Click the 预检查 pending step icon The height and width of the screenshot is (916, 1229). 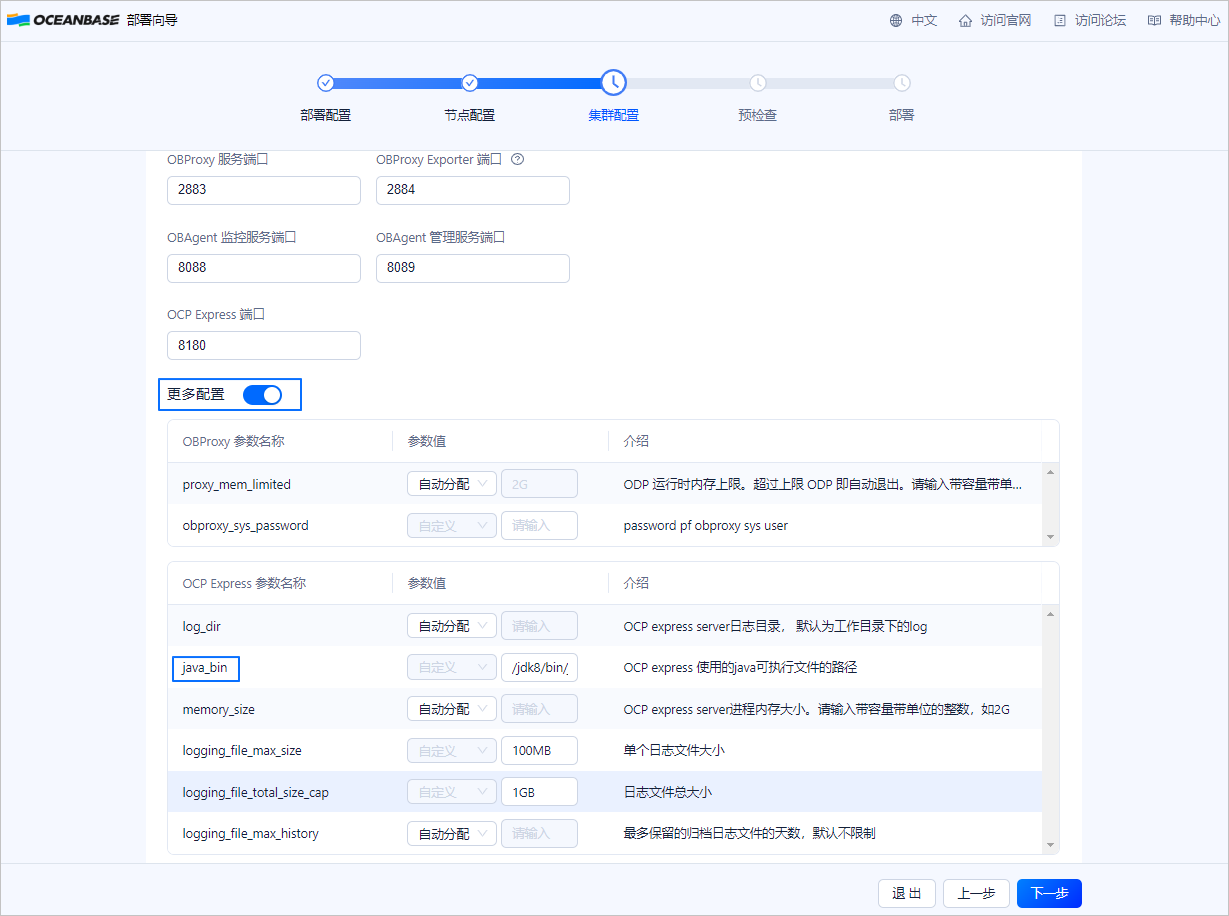pyautogui.click(x=757, y=83)
